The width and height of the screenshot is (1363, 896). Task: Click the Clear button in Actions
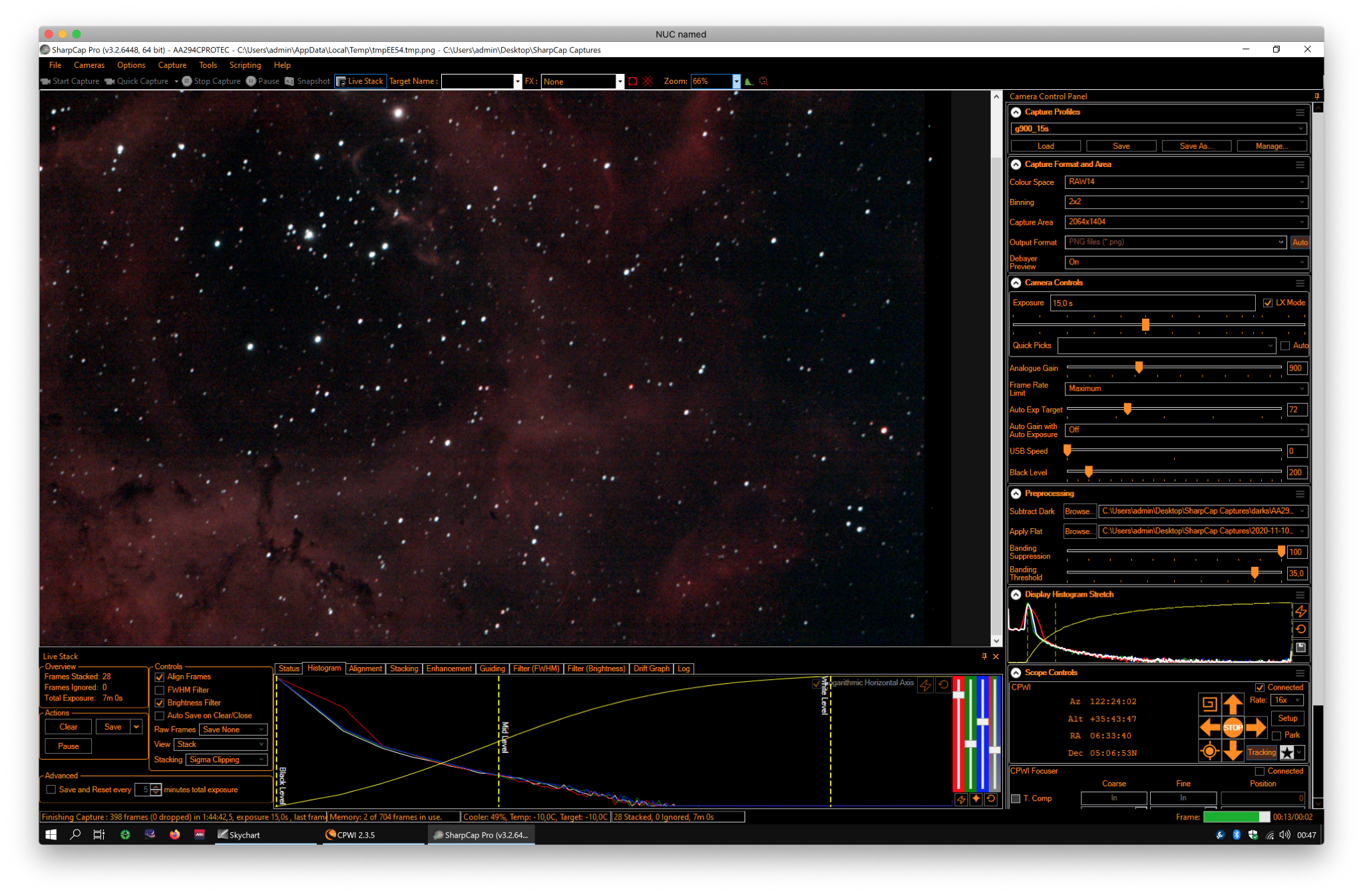(x=68, y=727)
